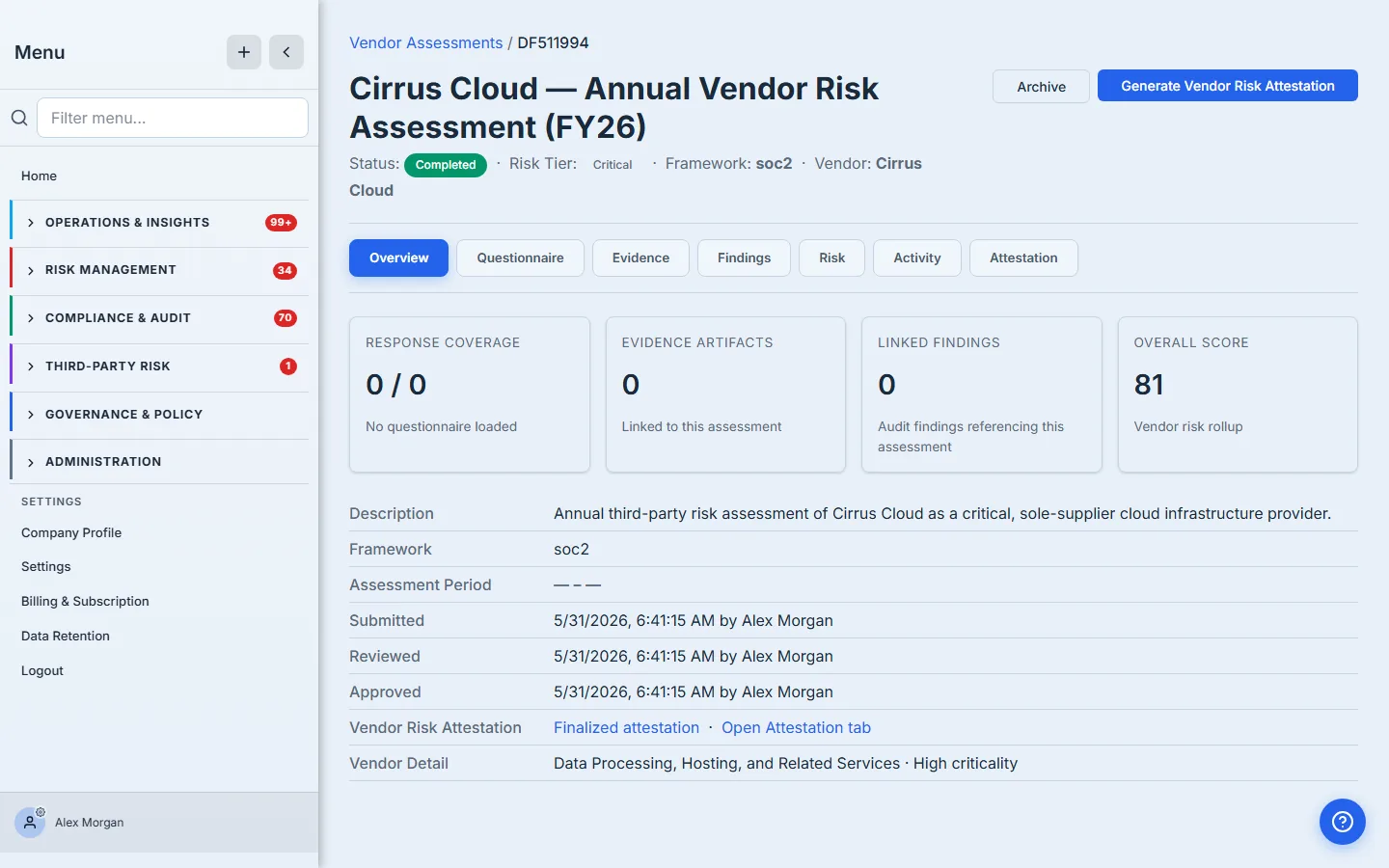
Task: Expand Compliance & Audit chevron
Action: tap(31, 318)
